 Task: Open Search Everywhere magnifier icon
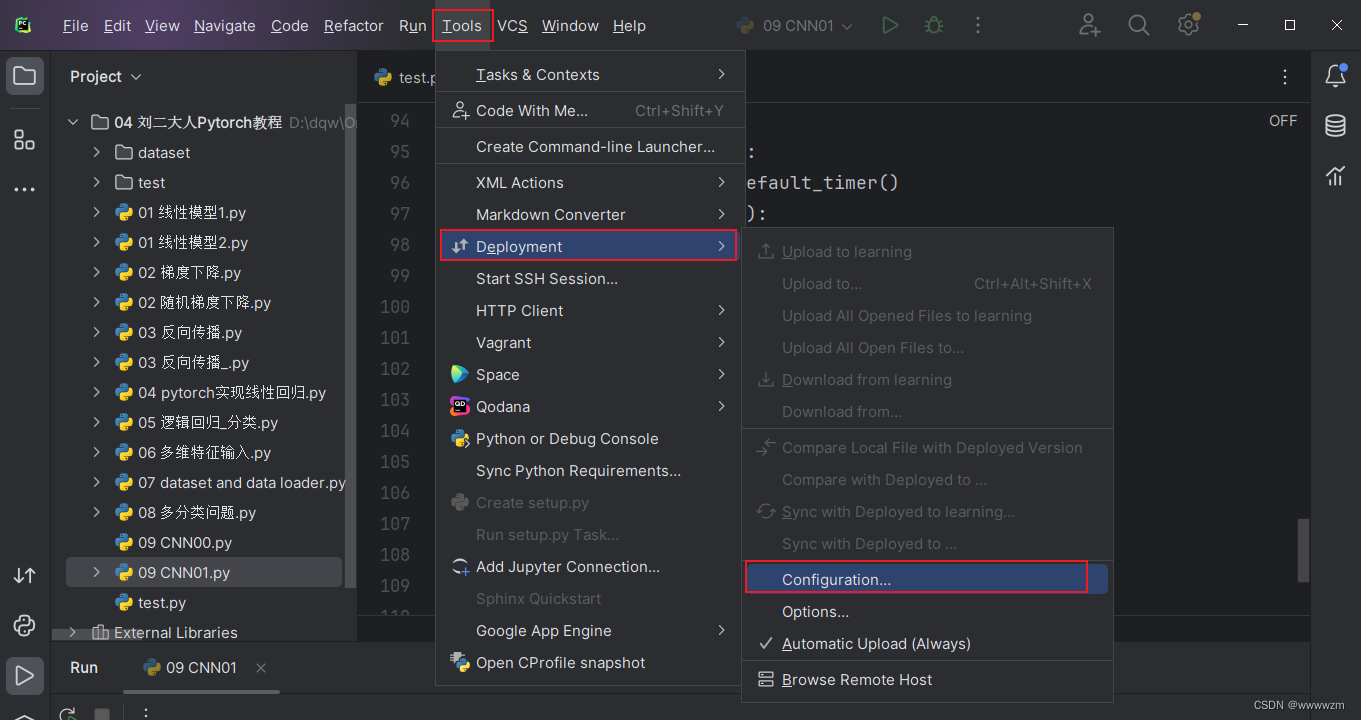click(x=1139, y=26)
